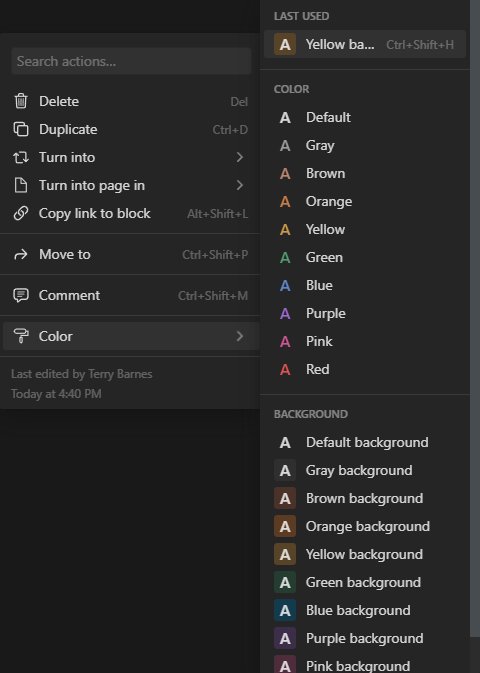Screen dimensions: 480x673
Task: Select Default text color
Action: pyautogui.click(x=365, y=117)
